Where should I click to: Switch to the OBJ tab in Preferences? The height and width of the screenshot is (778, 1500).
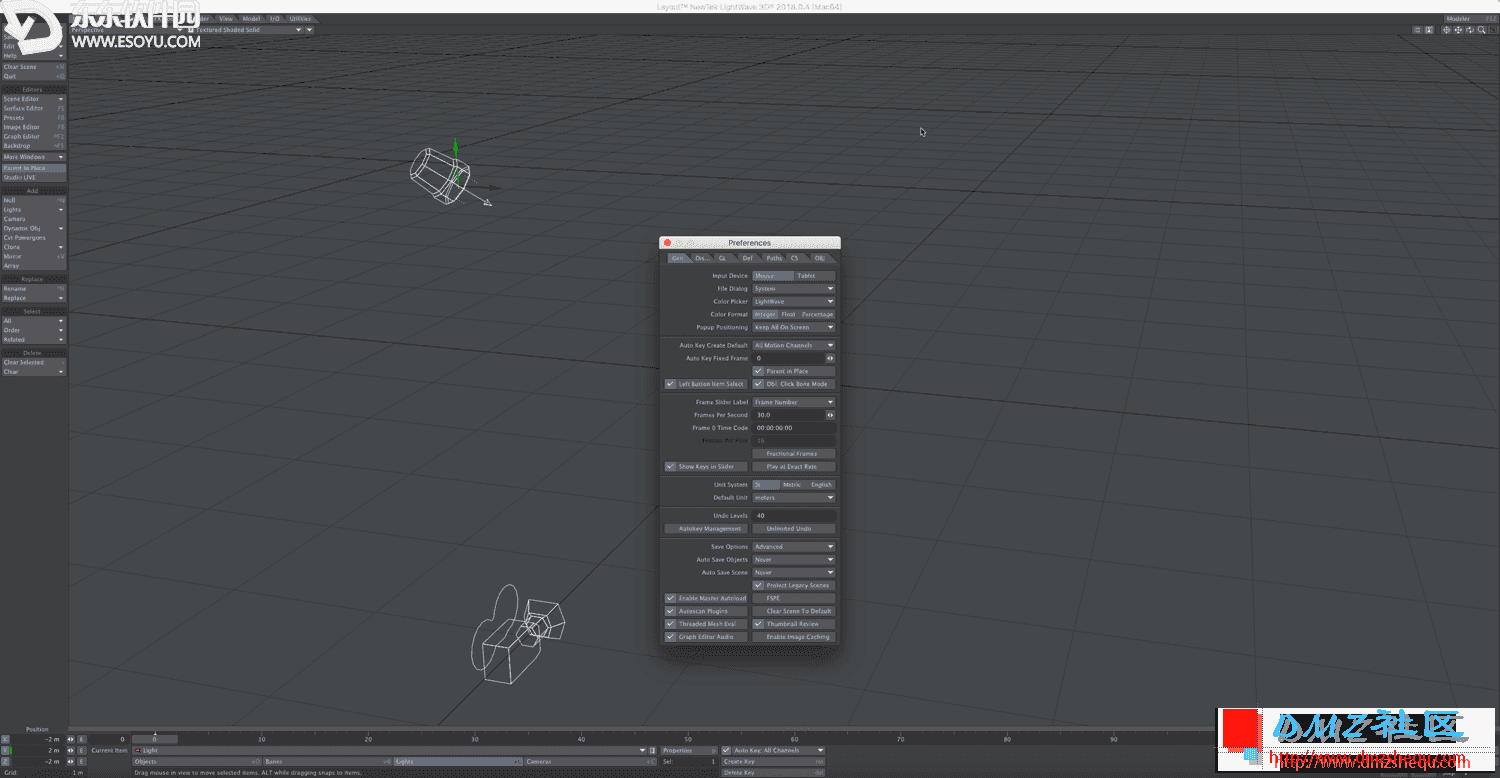820,258
